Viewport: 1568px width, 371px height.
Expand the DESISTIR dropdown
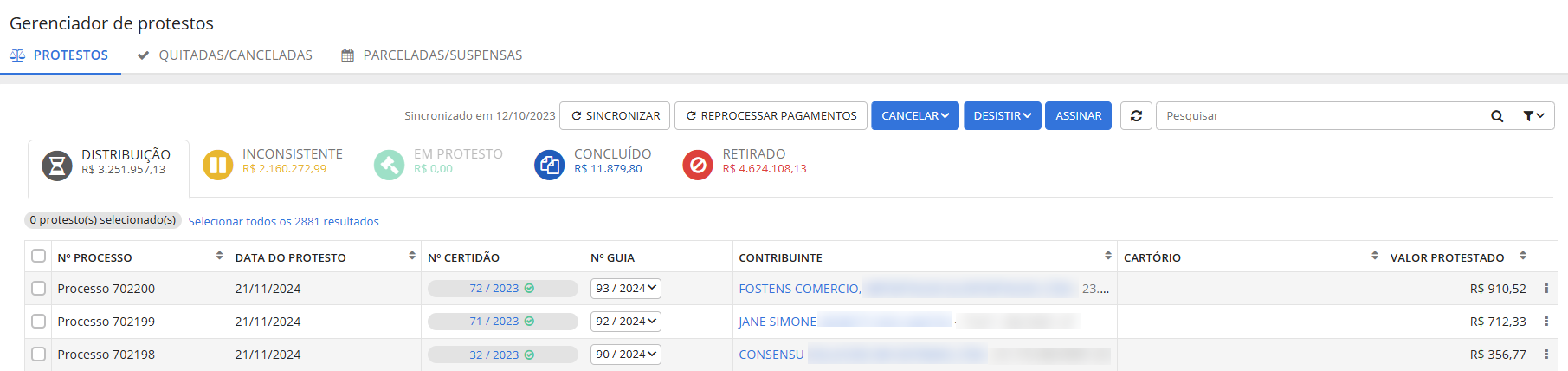(x=1002, y=116)
